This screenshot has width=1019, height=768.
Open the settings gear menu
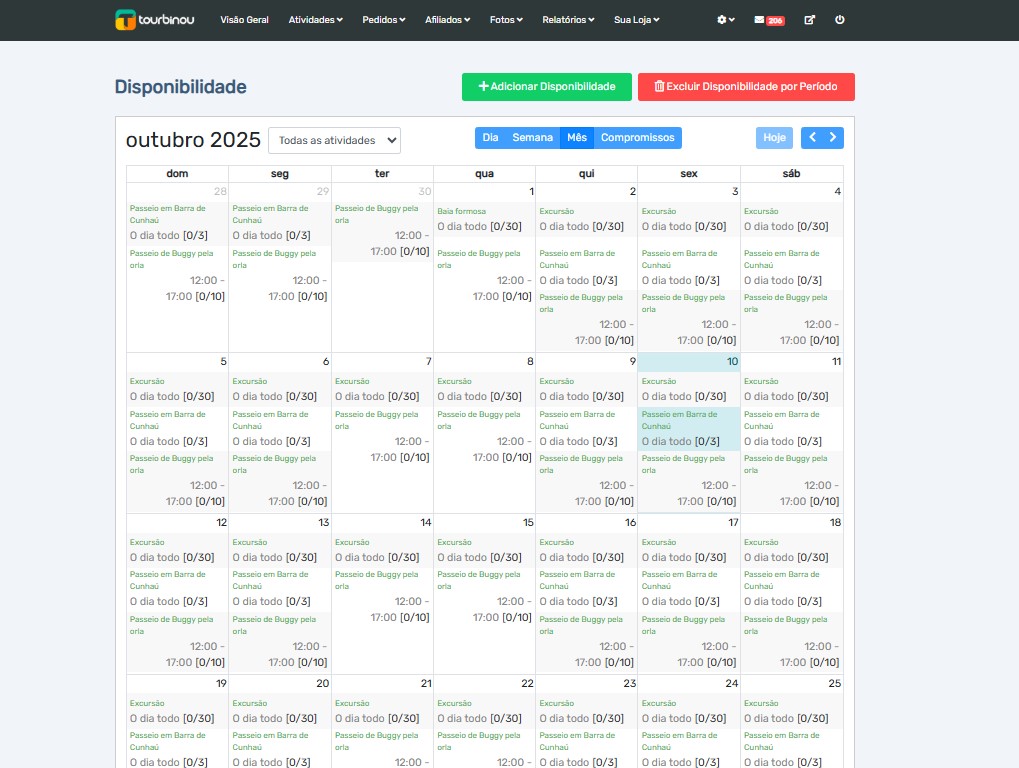[725, 20]
